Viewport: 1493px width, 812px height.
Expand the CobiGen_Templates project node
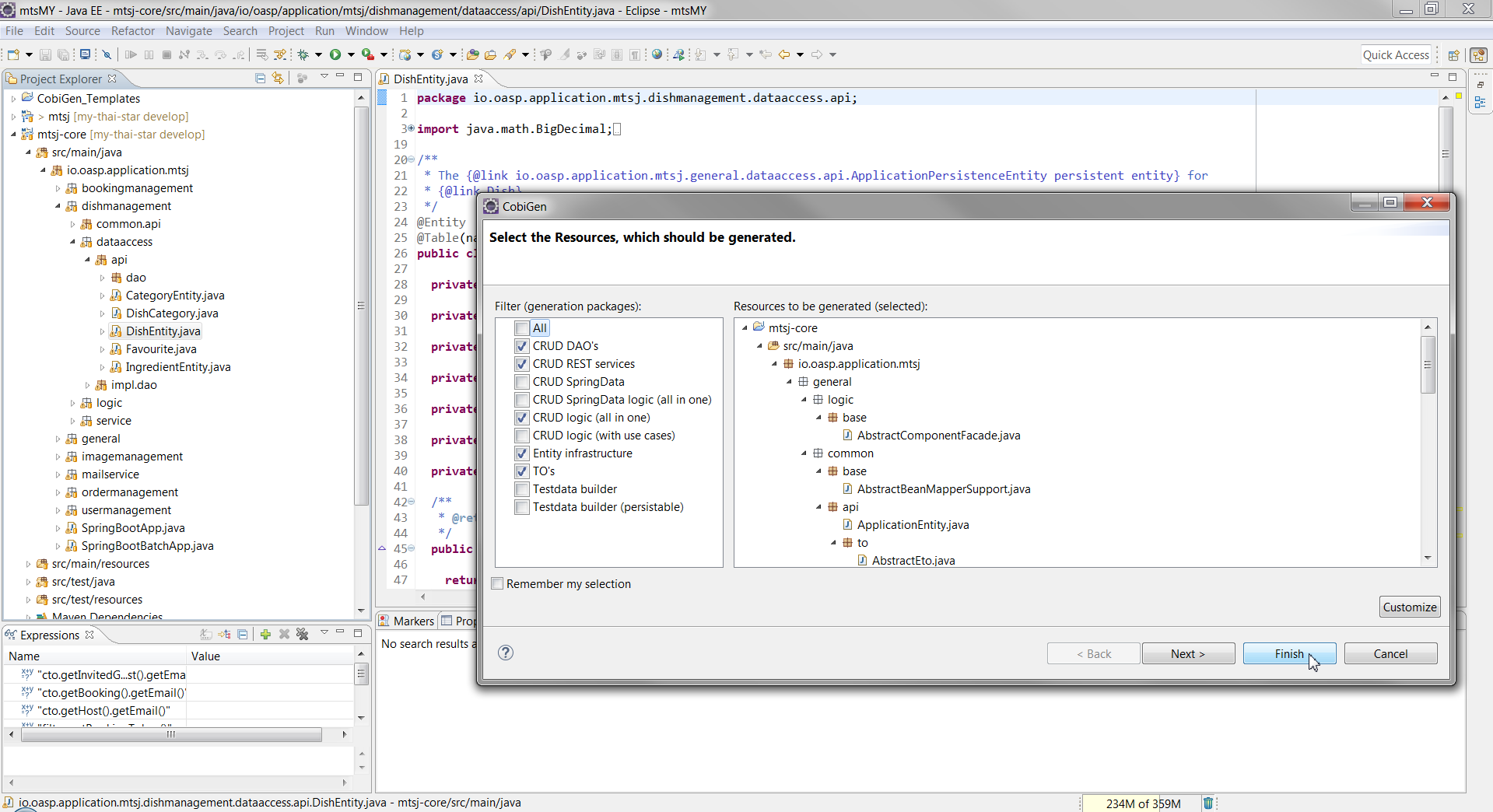click(x=13, y=99)
